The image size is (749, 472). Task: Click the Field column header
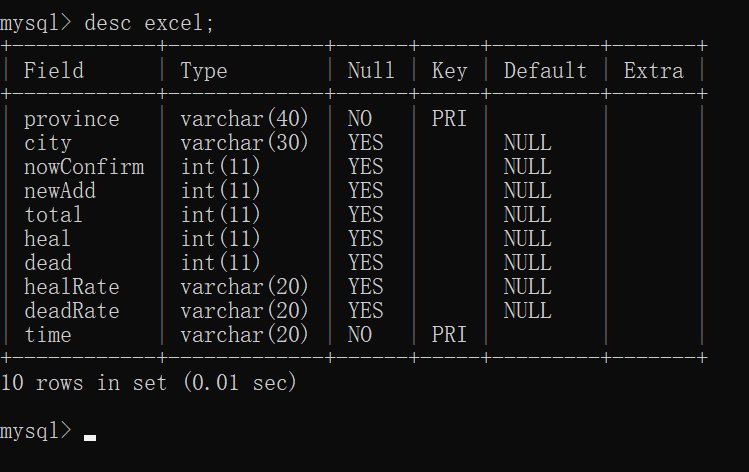[x=54, y=71]
